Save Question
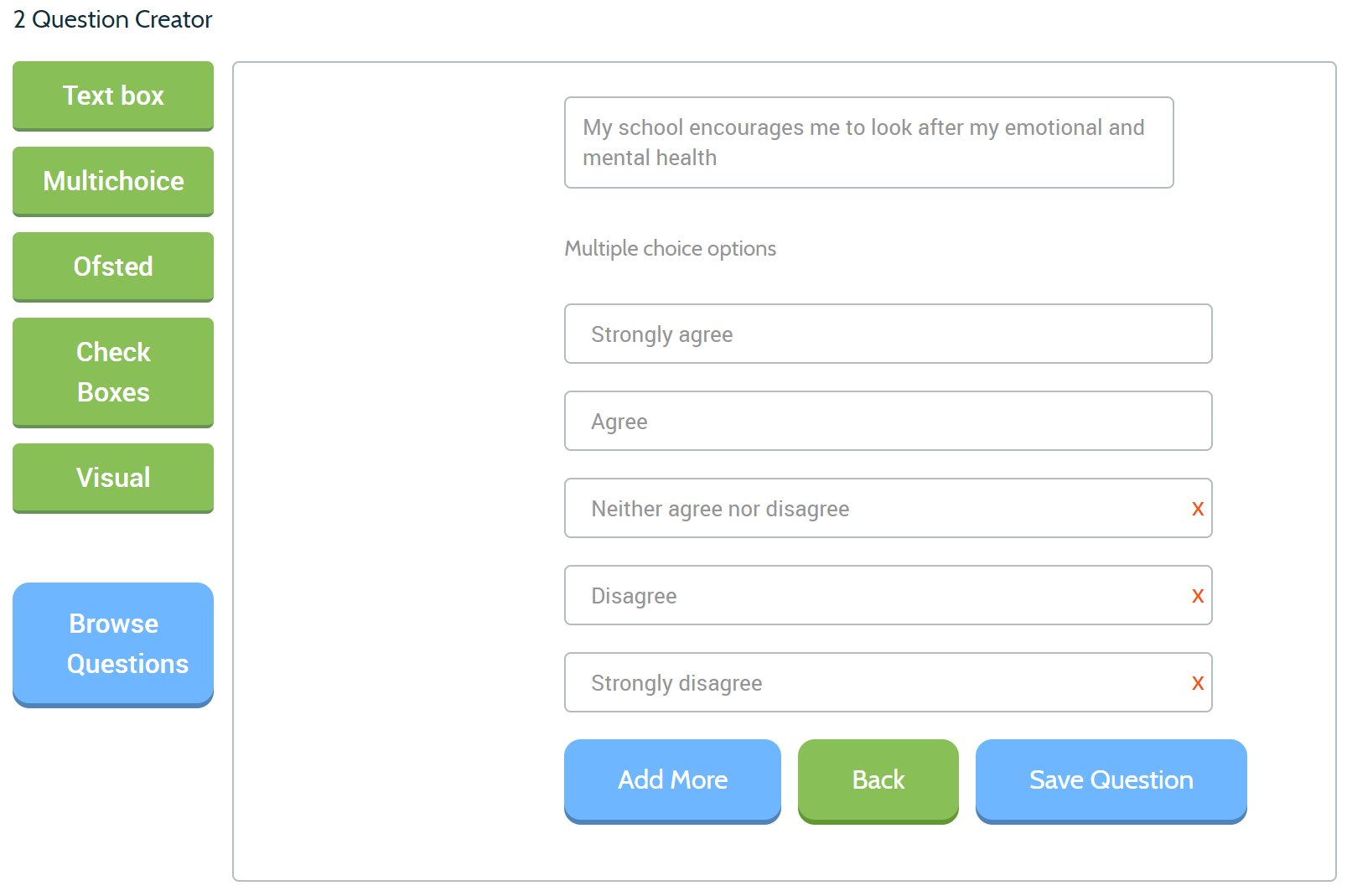This screenshot has width=1347, height=896. (1111, 781)
